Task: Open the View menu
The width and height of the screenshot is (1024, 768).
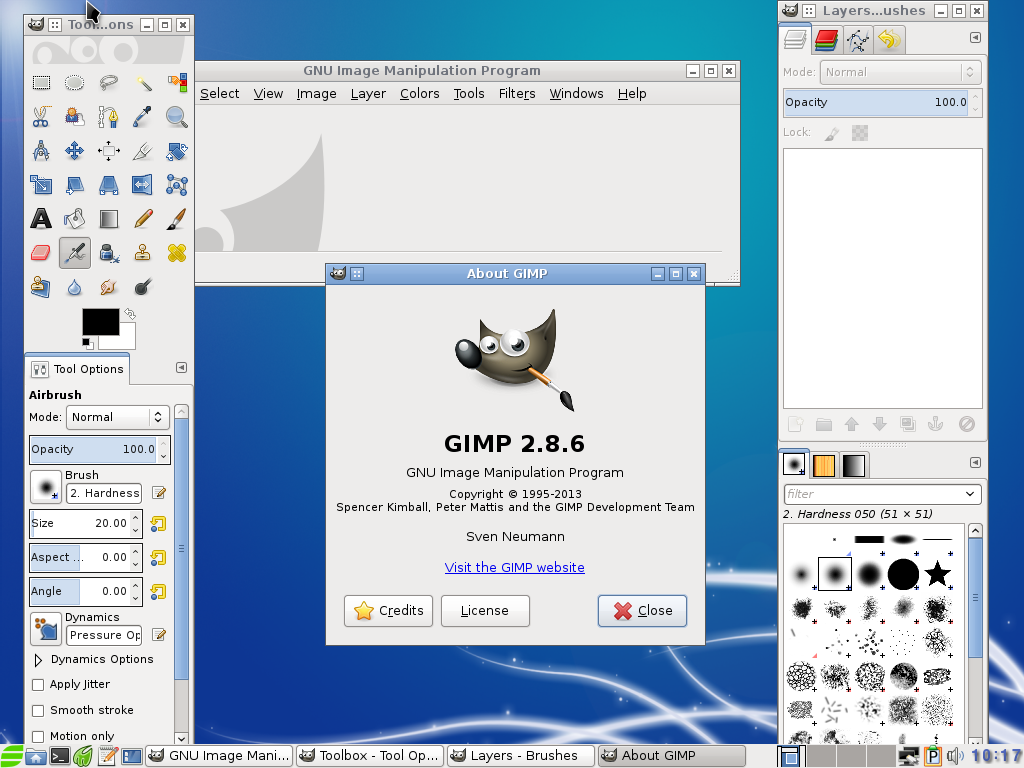Action: click(x=268, y=93)
